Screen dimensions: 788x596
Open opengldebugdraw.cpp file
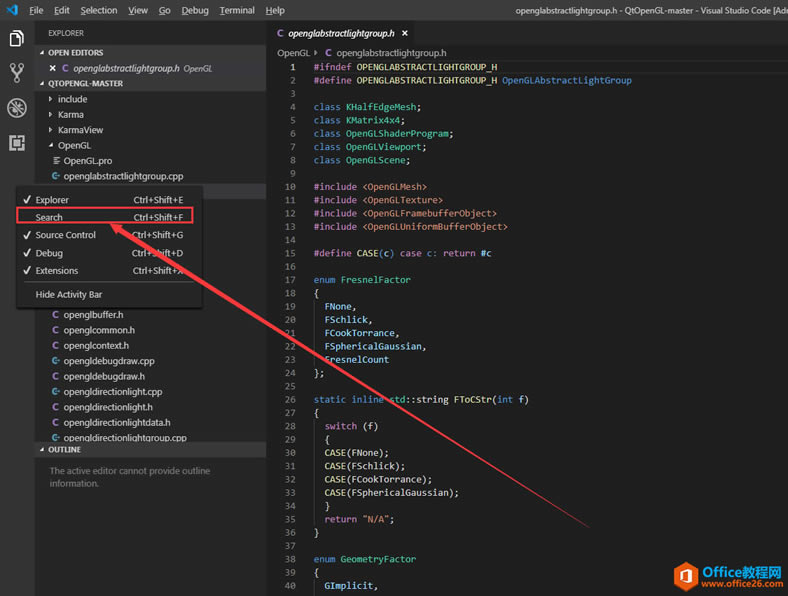coord(109,361)
